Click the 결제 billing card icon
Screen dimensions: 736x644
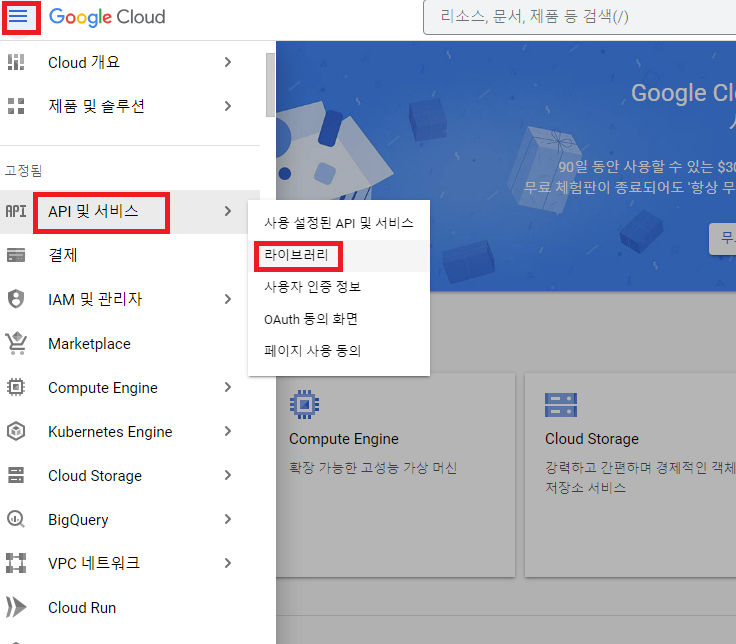(x=16, y=255)
